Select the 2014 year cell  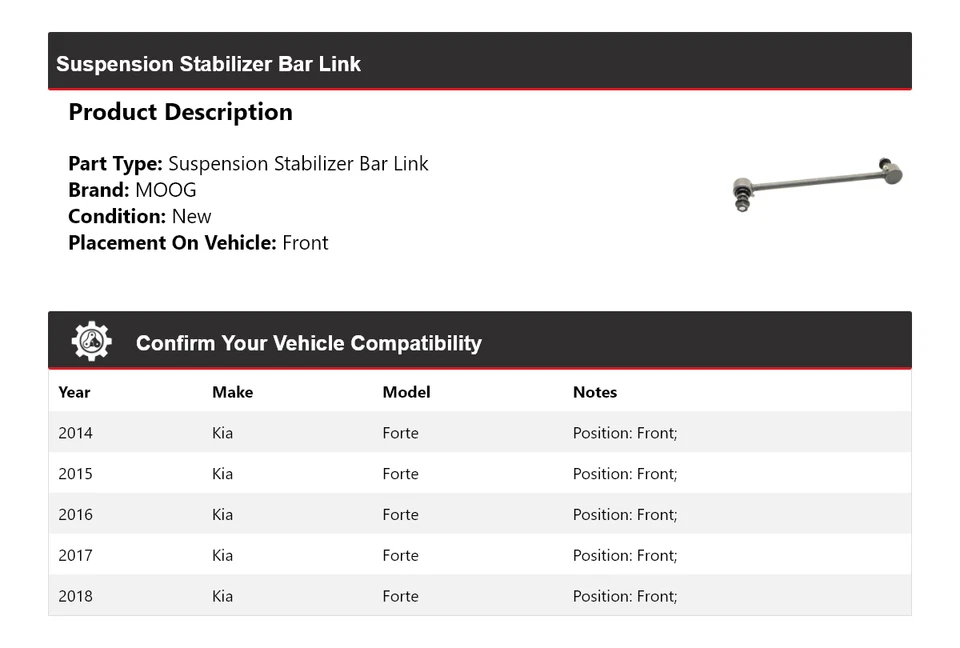75,433
